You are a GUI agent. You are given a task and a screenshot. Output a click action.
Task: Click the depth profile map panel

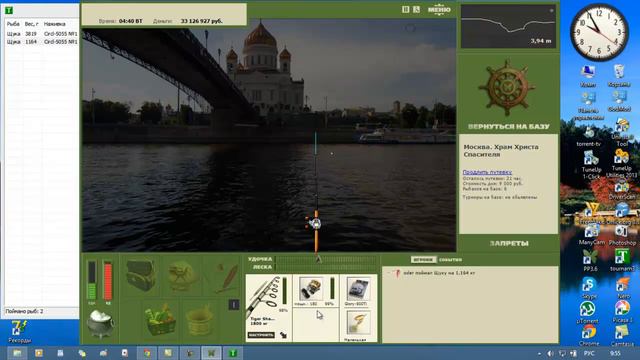508,27
